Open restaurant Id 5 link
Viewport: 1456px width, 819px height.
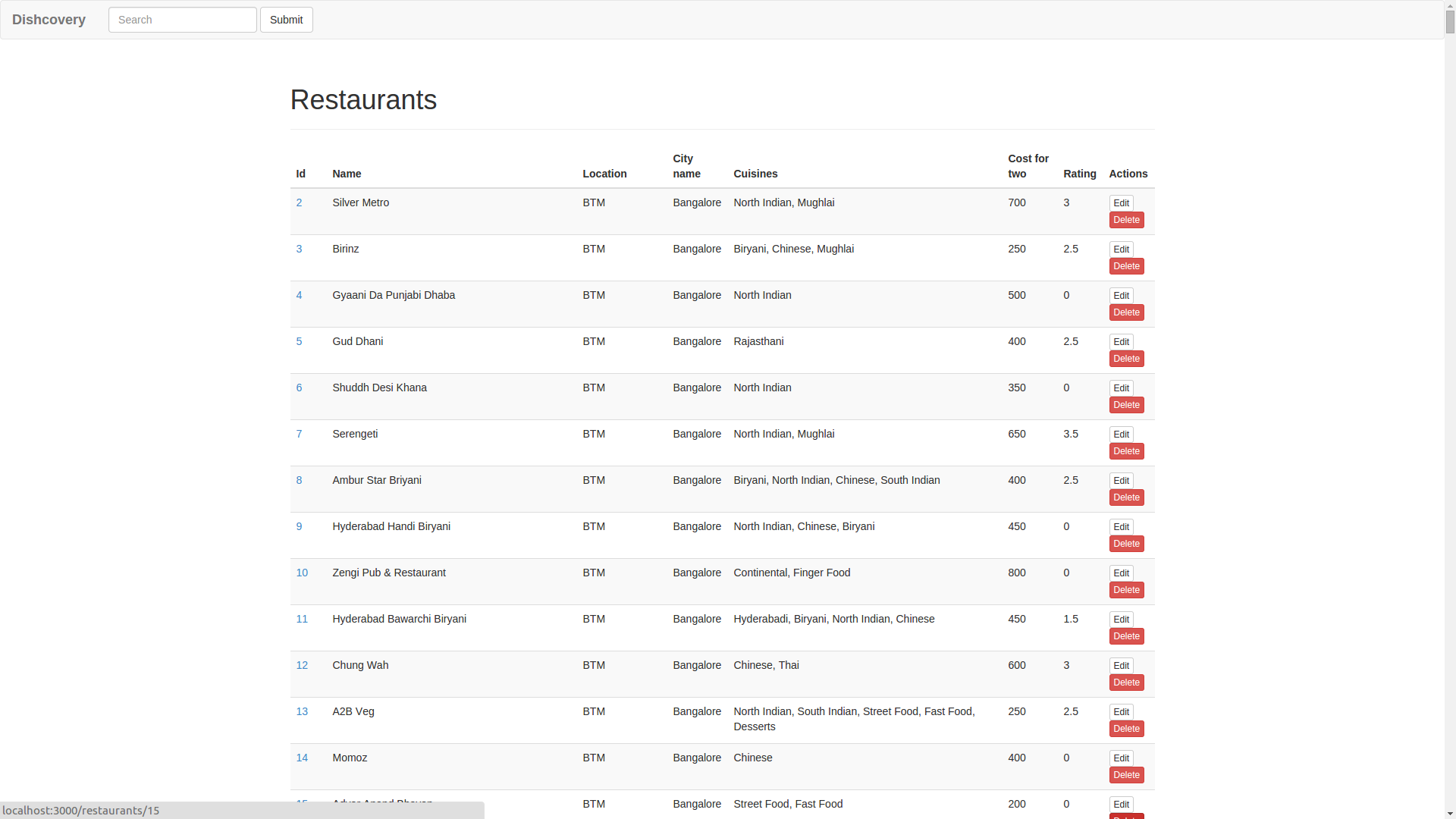point(299,341)
